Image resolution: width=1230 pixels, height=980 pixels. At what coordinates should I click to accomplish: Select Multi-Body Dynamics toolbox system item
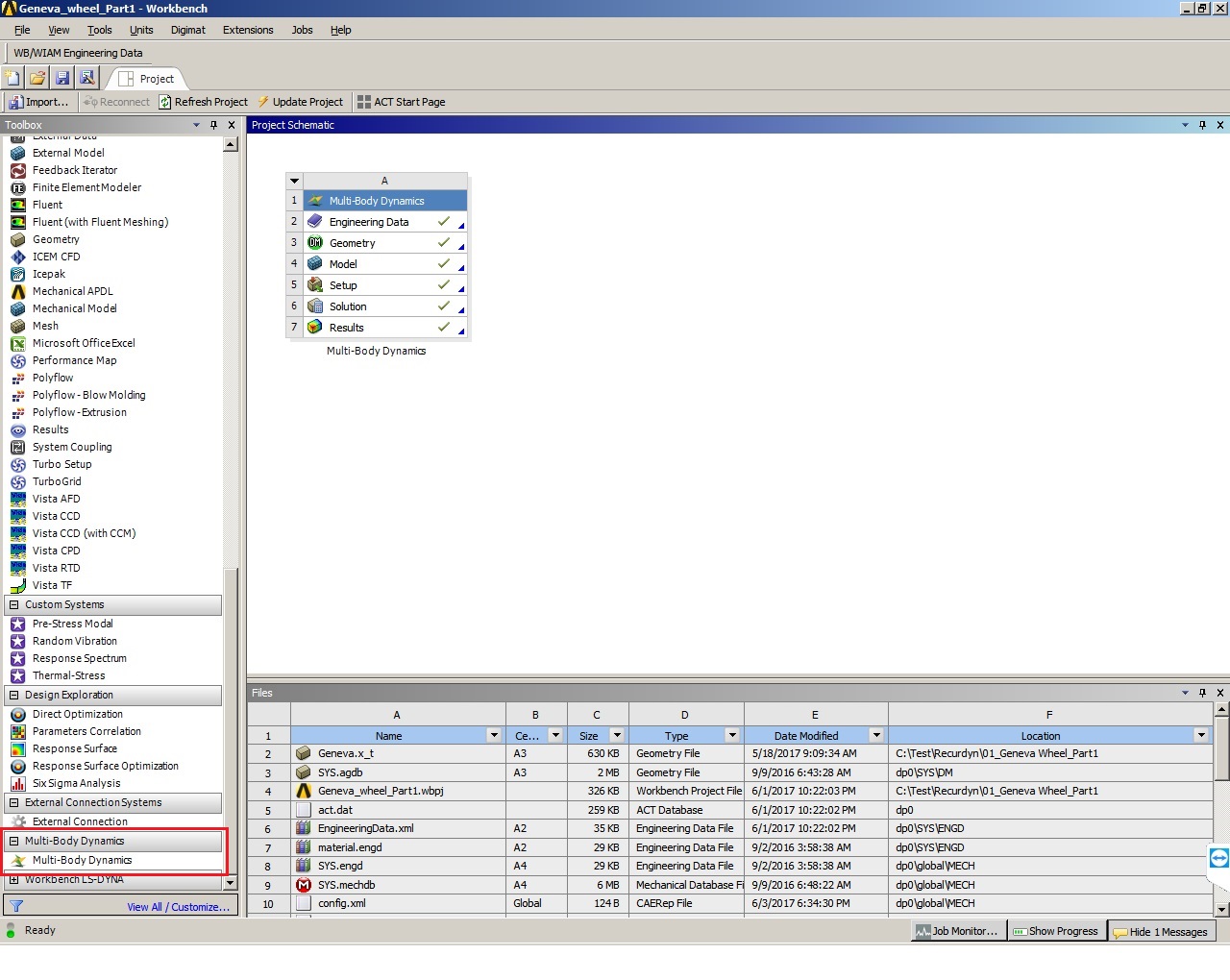(x=82, y=860)
